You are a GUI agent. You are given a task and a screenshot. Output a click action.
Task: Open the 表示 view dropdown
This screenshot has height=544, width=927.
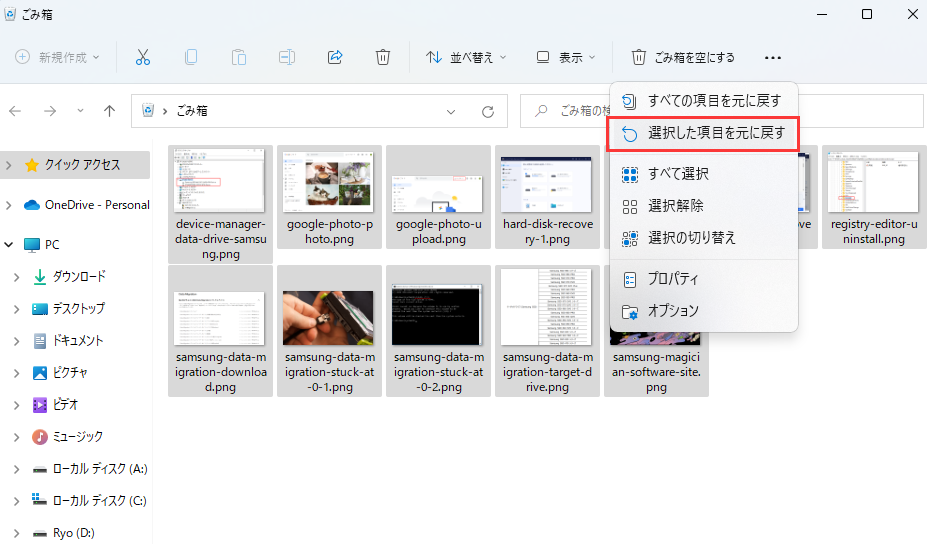566,57
